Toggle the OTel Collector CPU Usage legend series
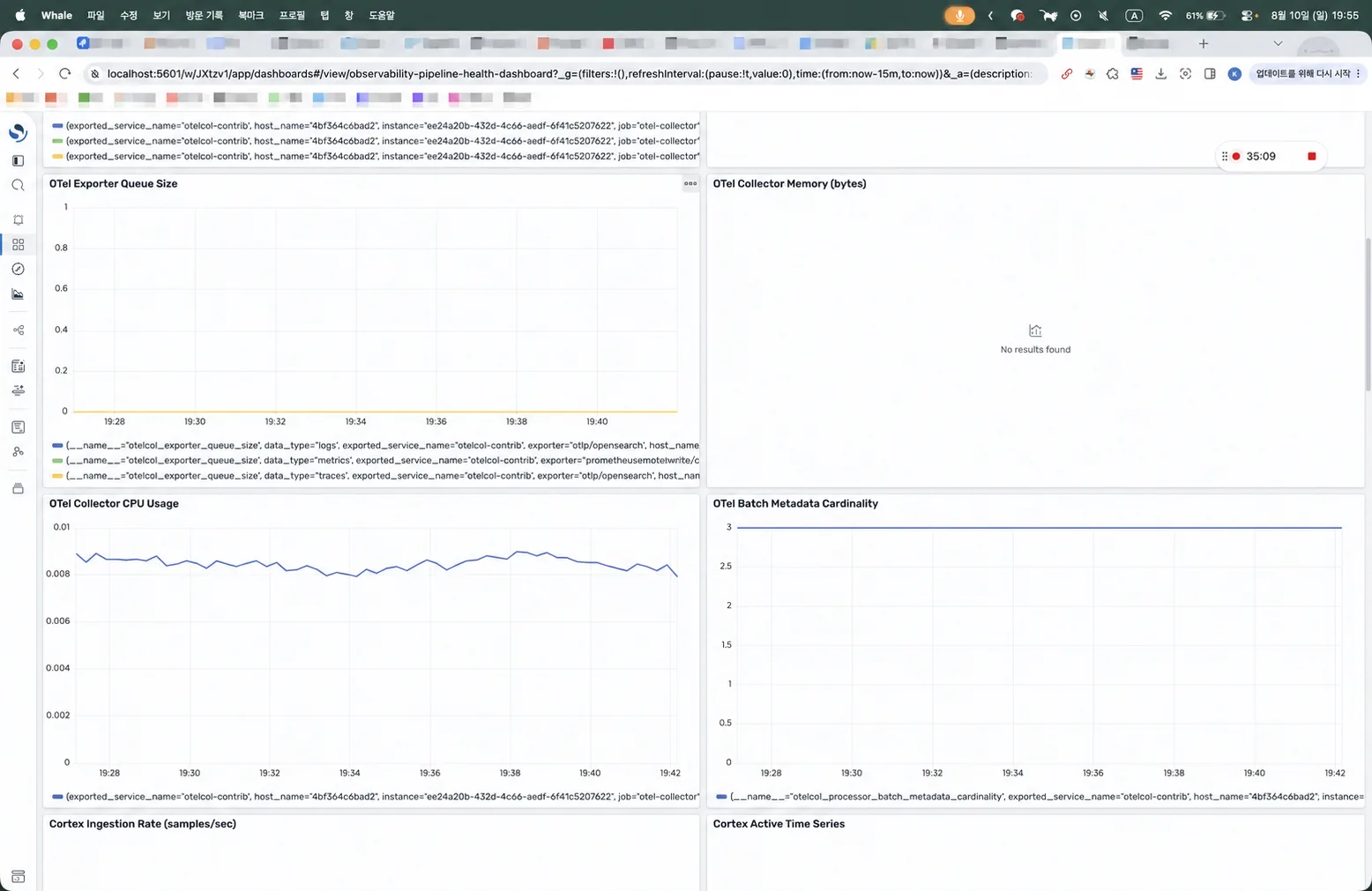 (x=376, y=797)
